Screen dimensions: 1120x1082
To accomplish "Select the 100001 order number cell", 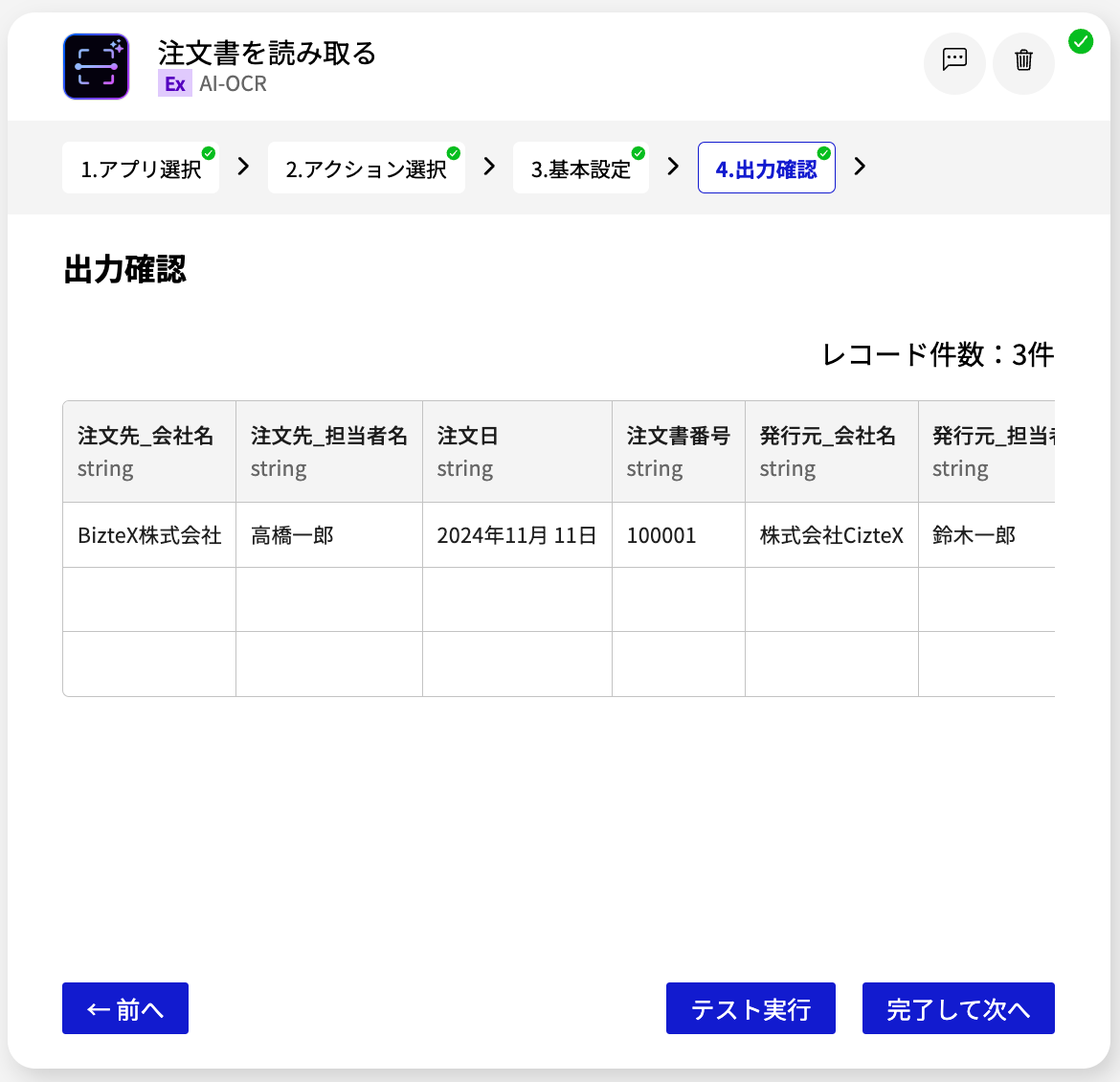I will click(679, 535).
